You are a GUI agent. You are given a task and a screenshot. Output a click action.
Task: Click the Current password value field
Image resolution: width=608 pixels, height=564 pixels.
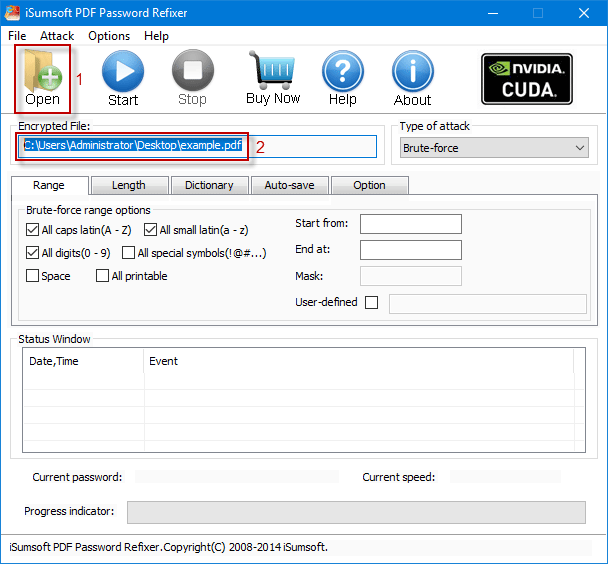237,477
